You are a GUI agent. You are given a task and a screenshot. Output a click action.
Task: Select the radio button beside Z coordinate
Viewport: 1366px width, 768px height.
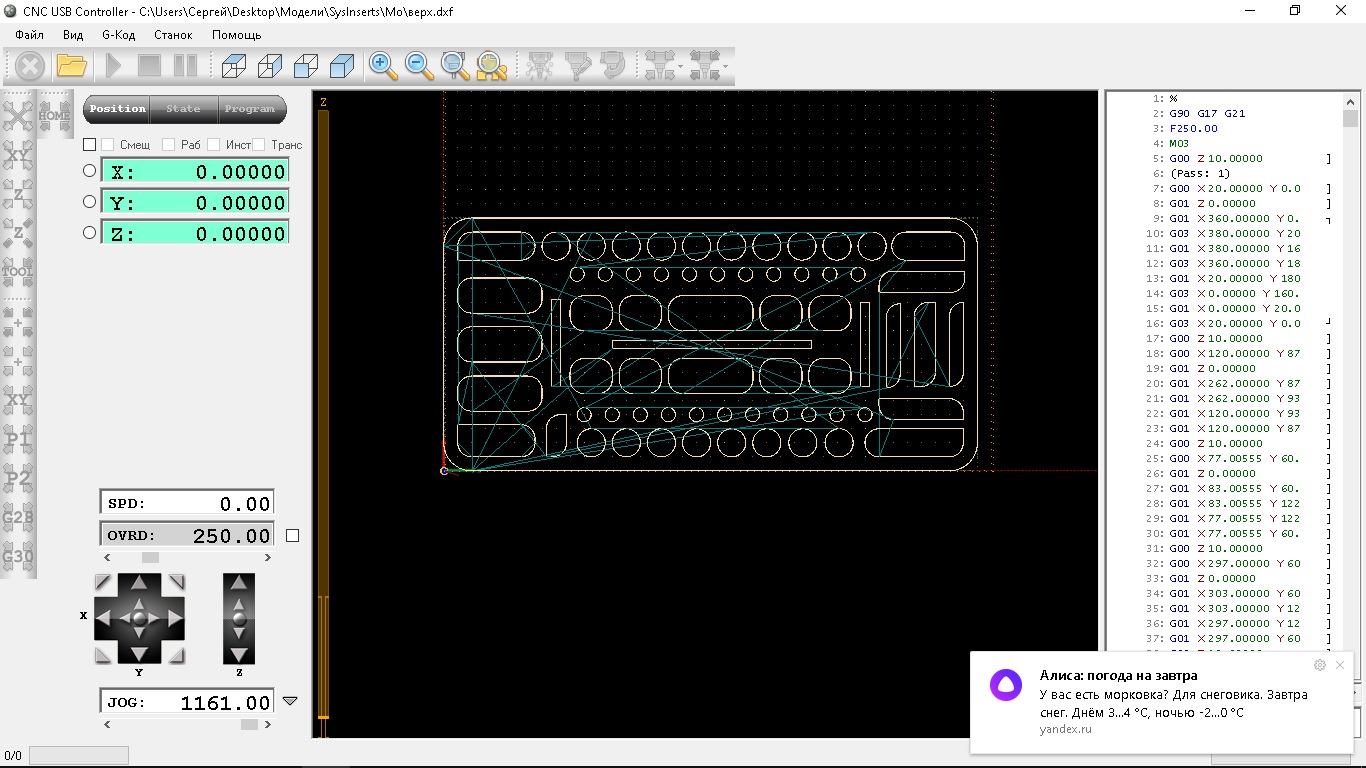point(90,233)
